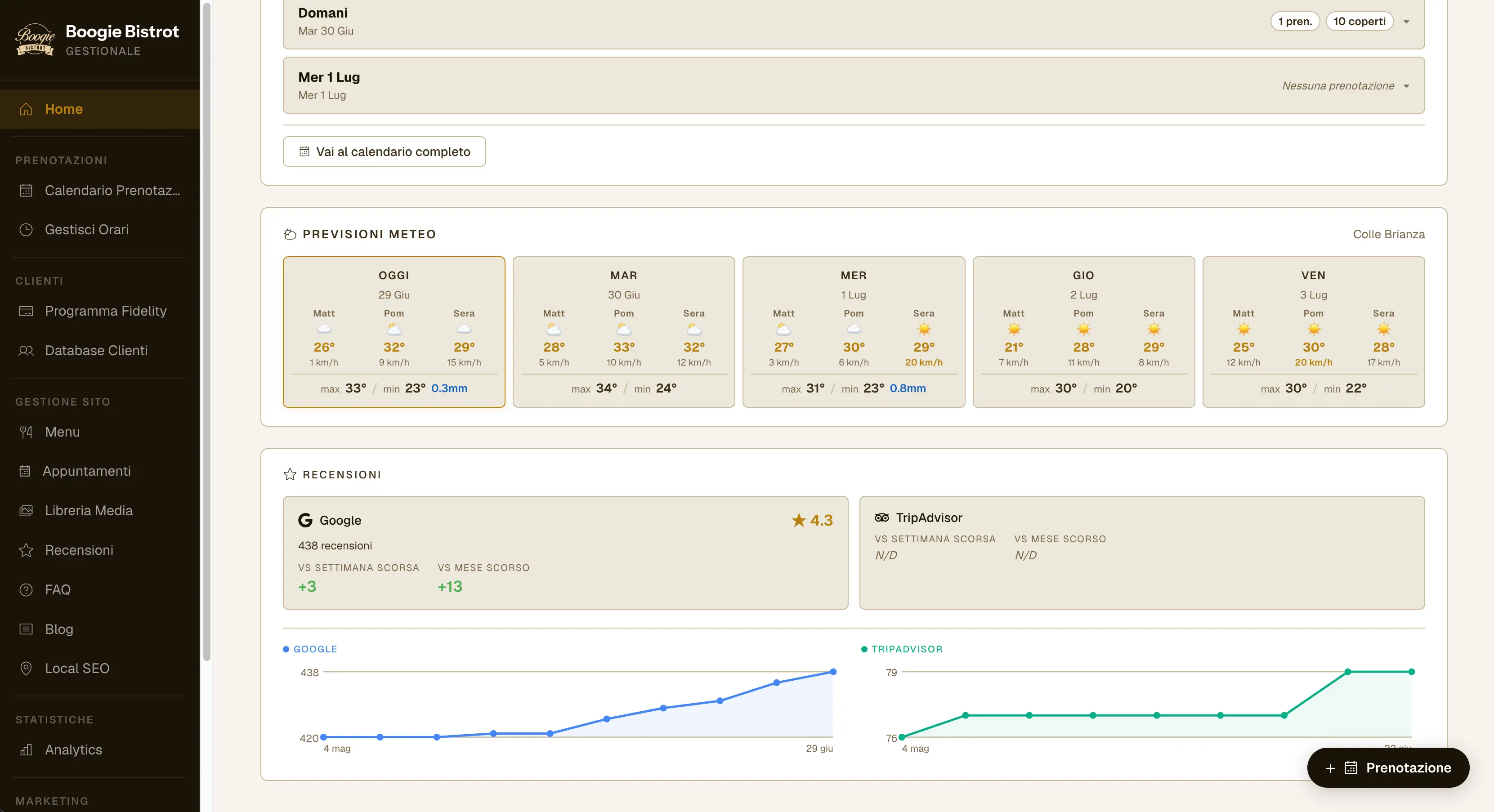Click the 0.3mm rainfall value
The width and height of the screenshot is (1494, 812).
[449, 388]
